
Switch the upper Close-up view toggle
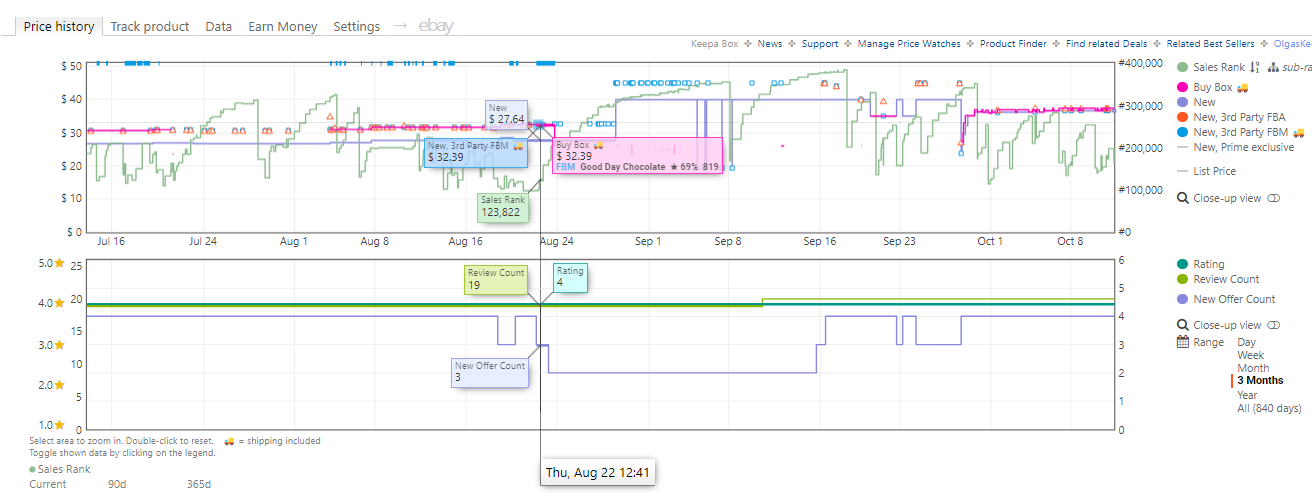[1274, 198]
